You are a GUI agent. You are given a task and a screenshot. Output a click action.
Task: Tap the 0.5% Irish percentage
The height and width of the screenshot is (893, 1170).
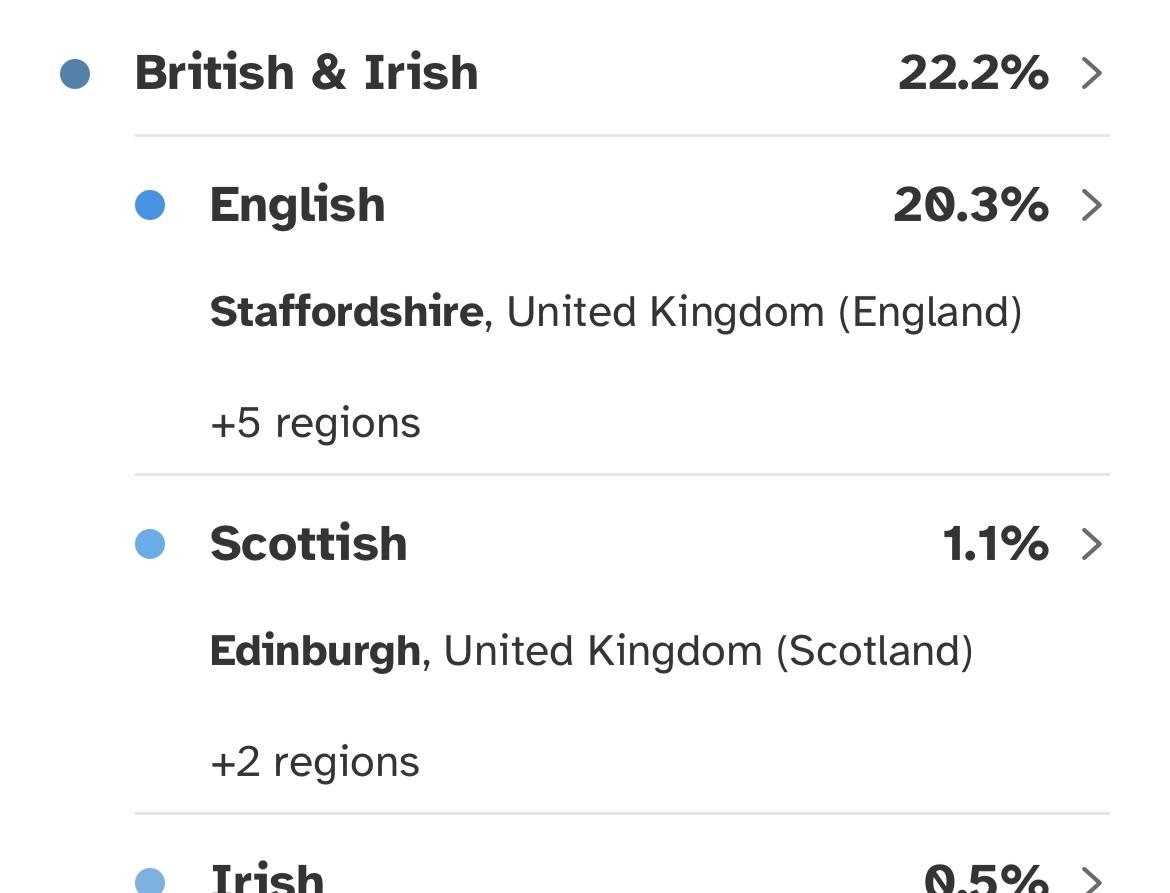985,878
